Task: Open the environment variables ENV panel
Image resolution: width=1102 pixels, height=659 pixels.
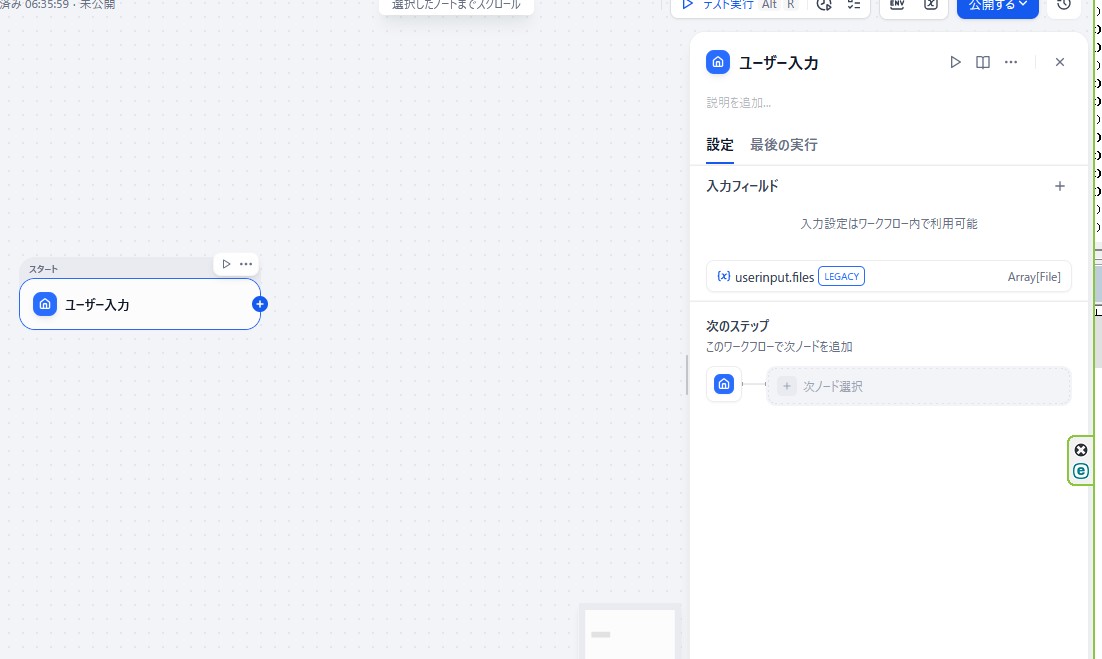Action: pyautogui.click(x=896, y=5)
